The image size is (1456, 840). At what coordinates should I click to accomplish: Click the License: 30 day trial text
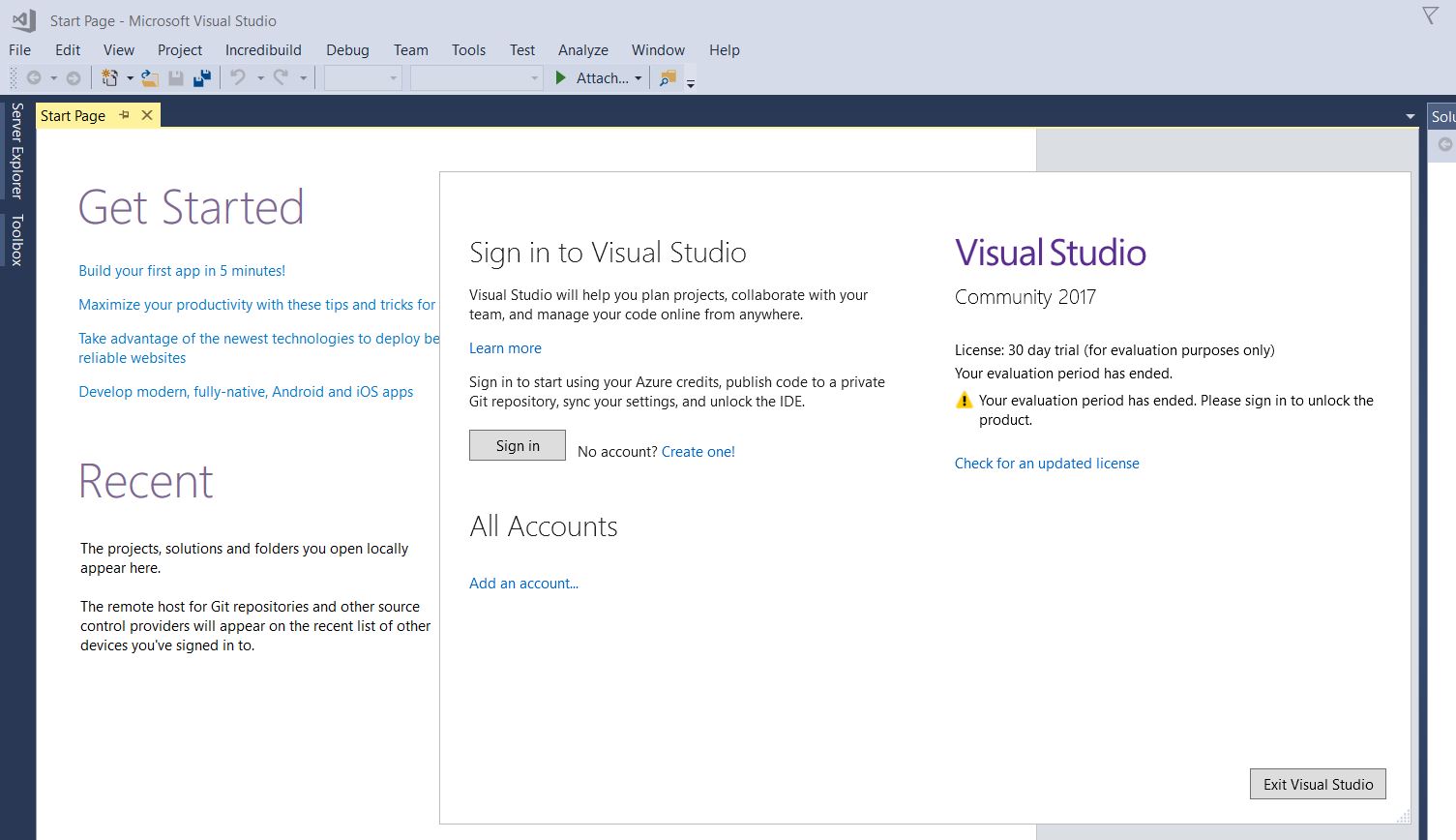1114,350
